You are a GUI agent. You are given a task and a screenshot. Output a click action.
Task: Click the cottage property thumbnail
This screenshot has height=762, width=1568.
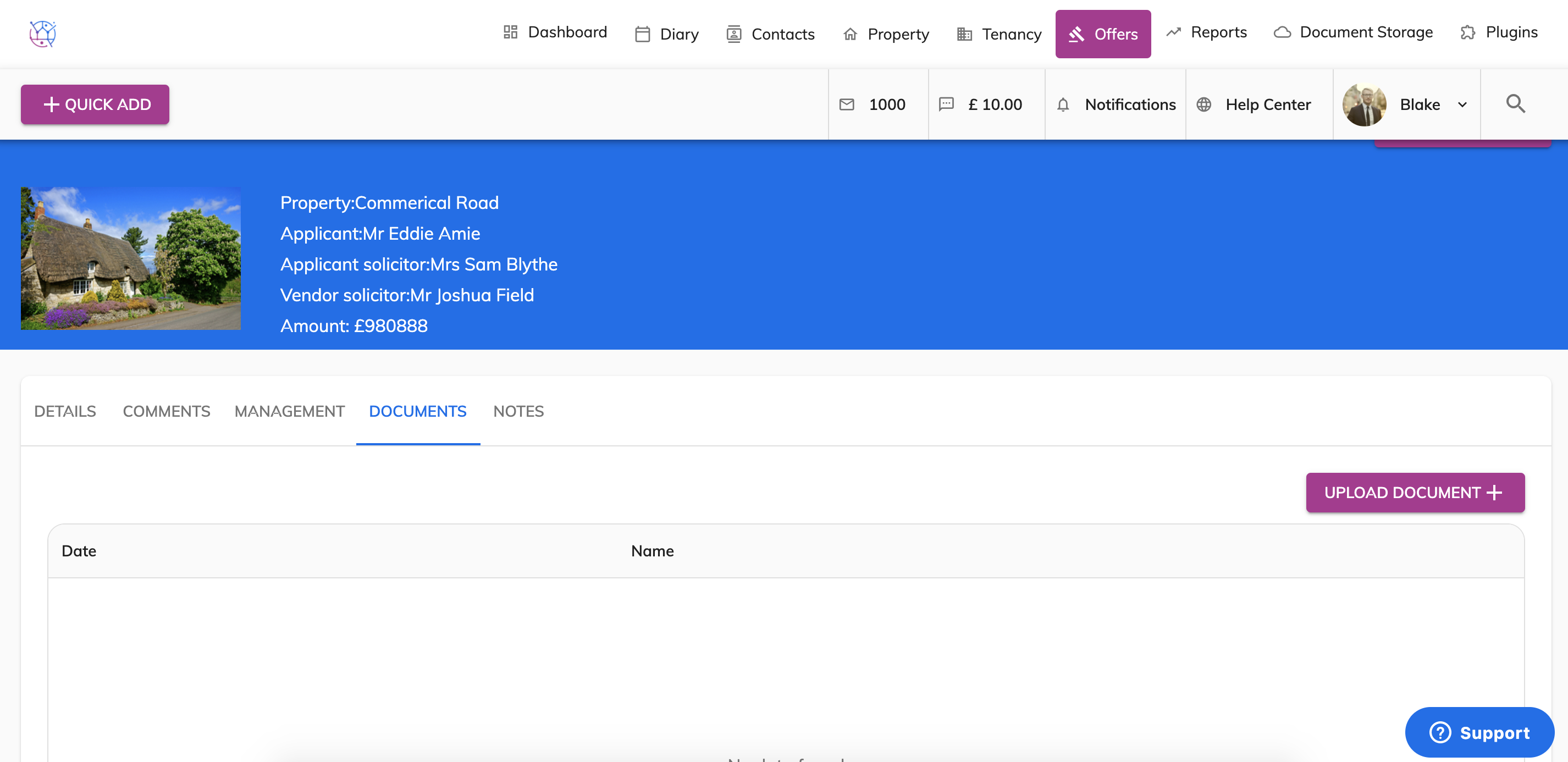tap(131, 258)
